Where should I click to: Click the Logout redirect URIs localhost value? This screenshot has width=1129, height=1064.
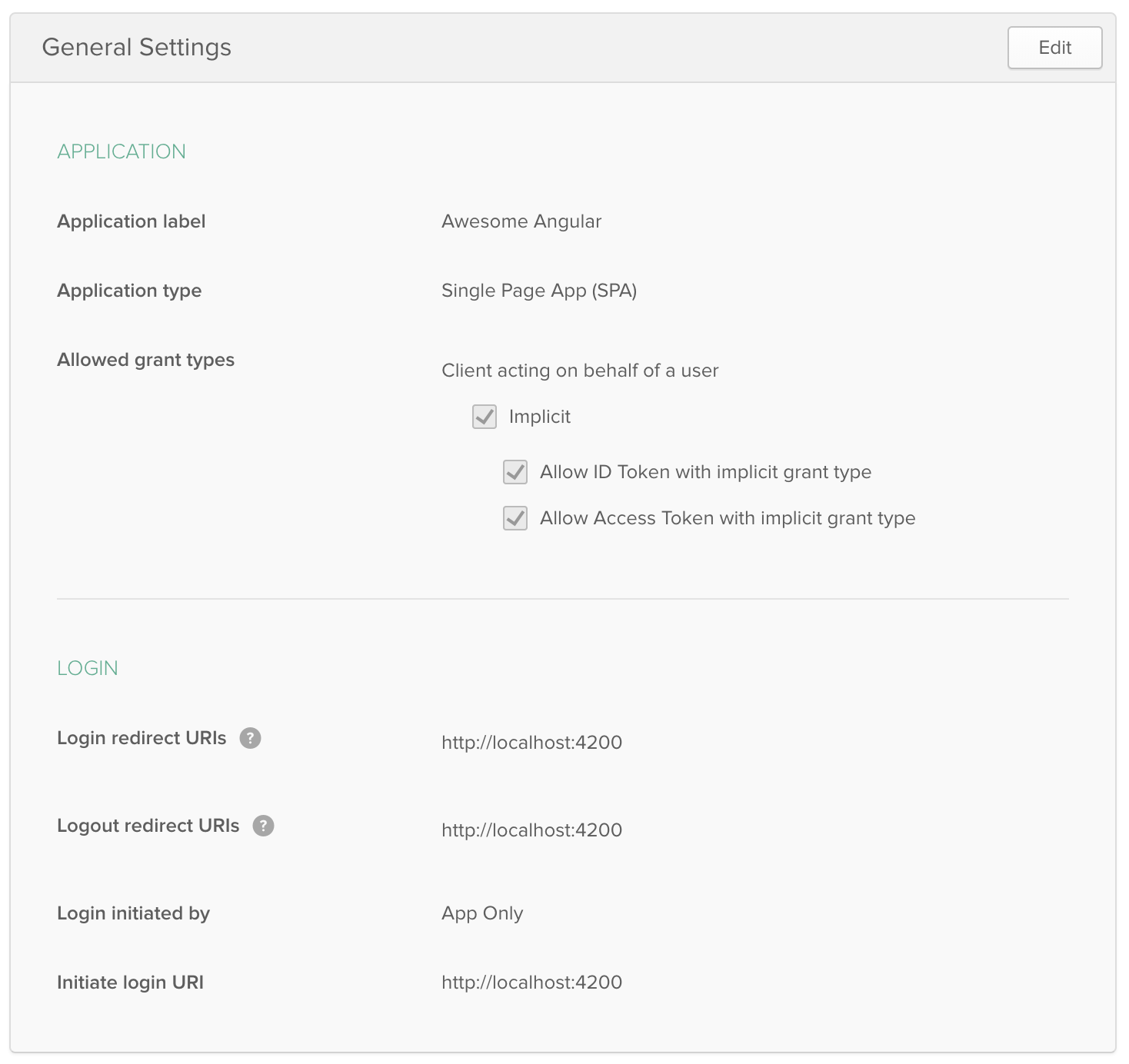coord(531,830)
